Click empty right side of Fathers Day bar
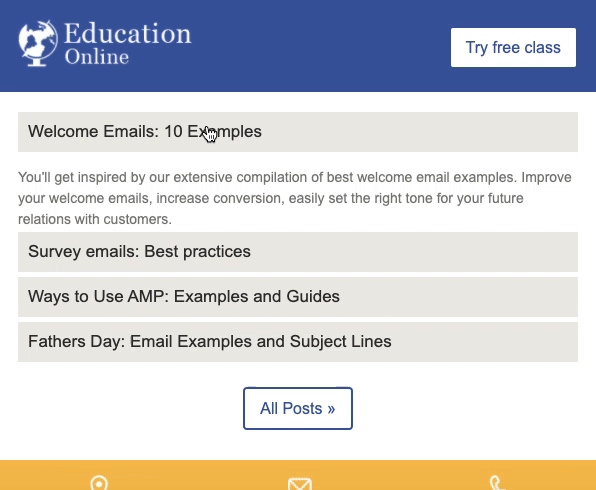Screen dimensions: 596x490 tap(487, 341)
